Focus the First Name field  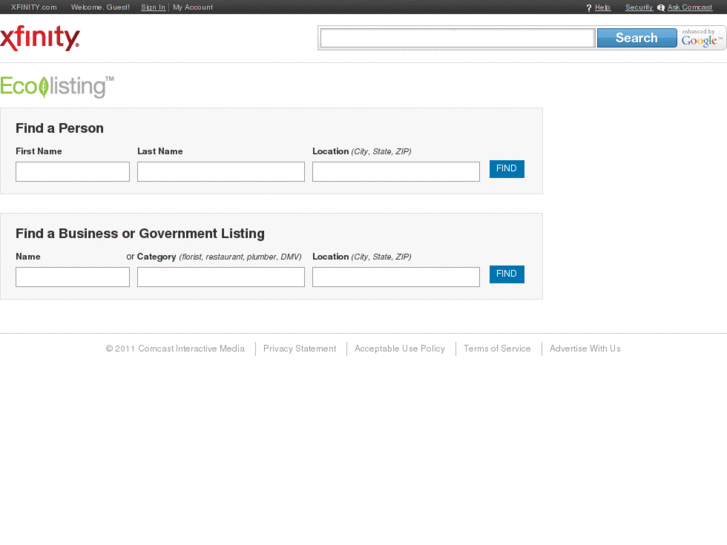pos(73,172)
